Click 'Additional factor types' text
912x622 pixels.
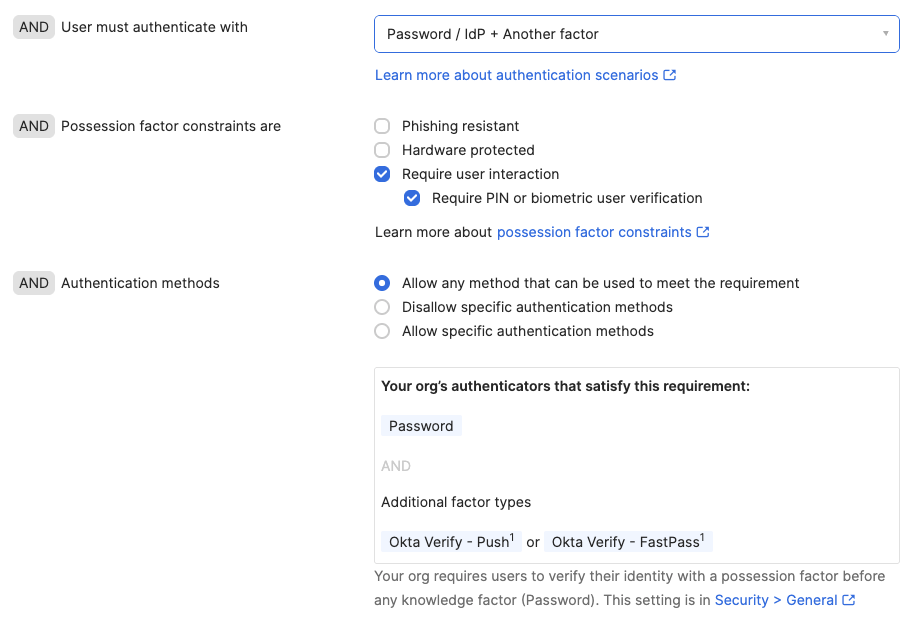point(456,502)
